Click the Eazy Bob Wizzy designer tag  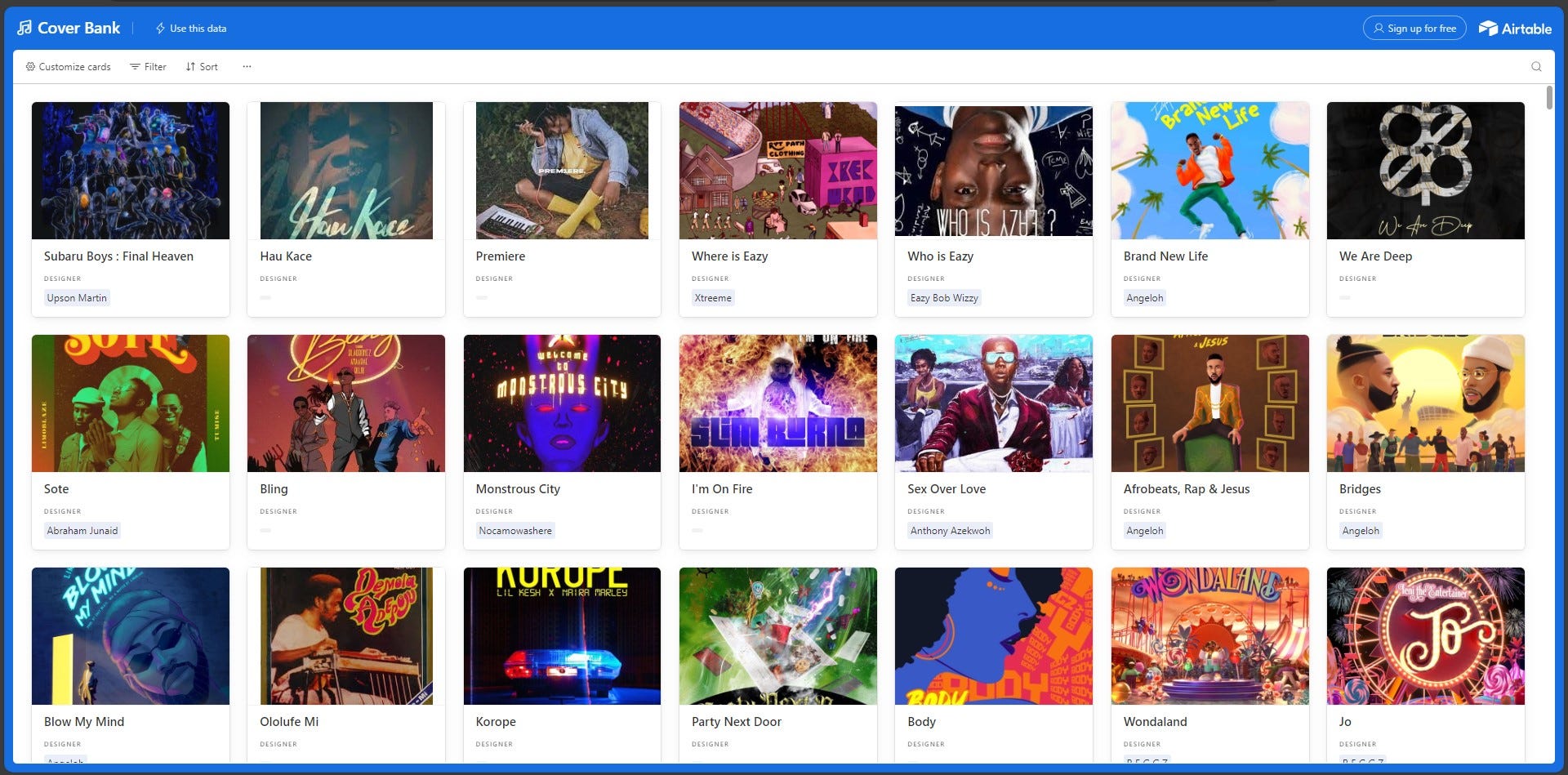click(x=944, y=298)
